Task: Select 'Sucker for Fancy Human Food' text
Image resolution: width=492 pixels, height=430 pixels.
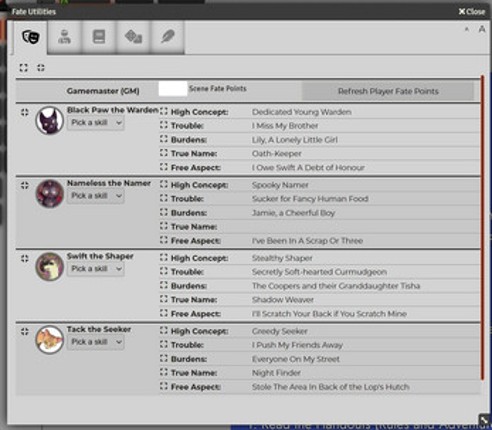Action: (x=310, y=199)
